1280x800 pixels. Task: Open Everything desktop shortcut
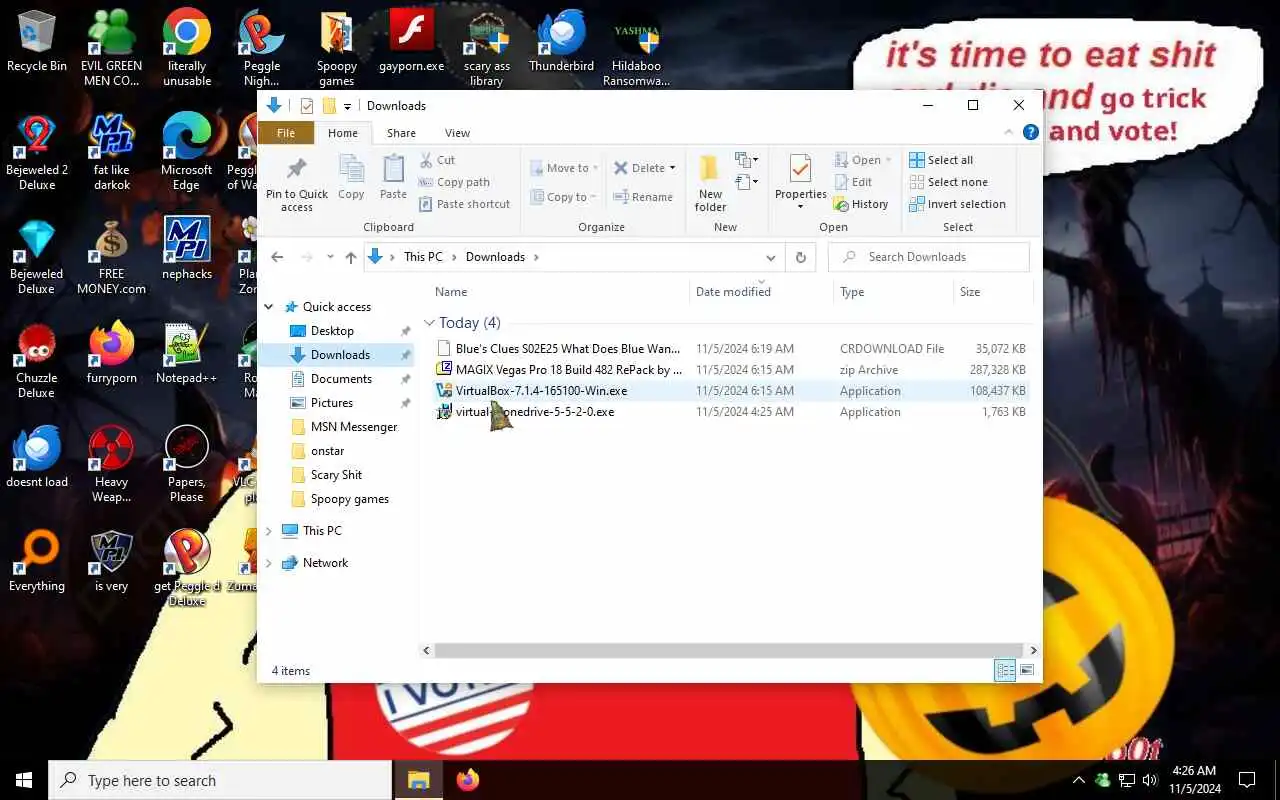(37, 562)
